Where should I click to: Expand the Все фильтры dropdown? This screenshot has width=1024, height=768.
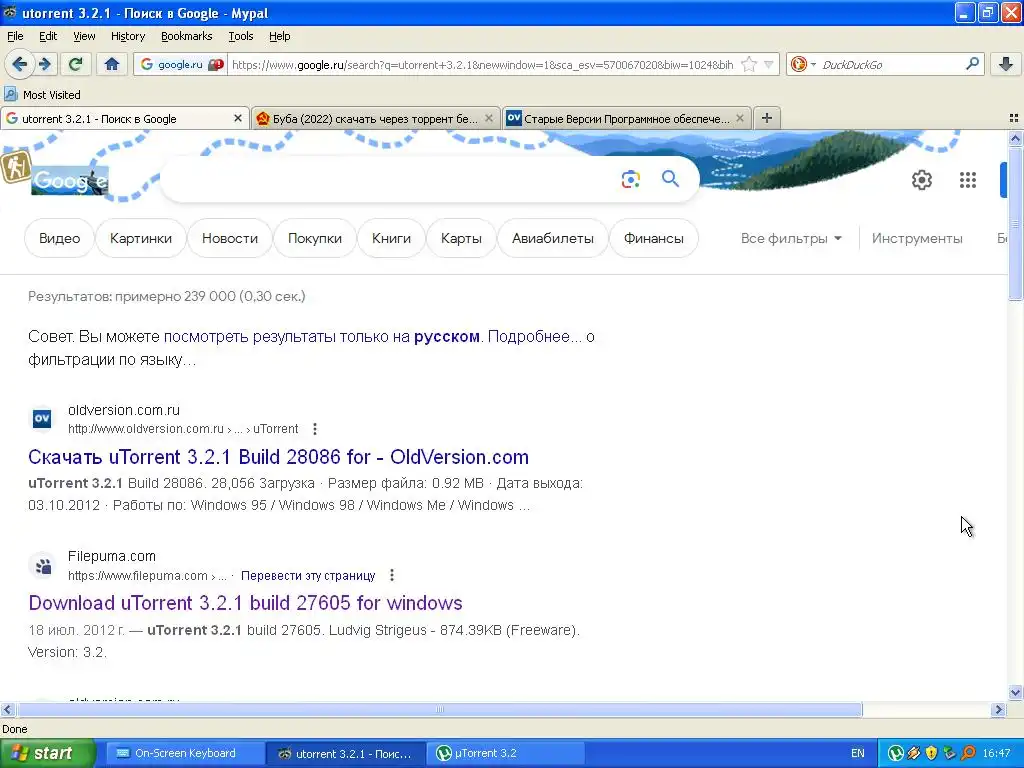tap(791, 238)
